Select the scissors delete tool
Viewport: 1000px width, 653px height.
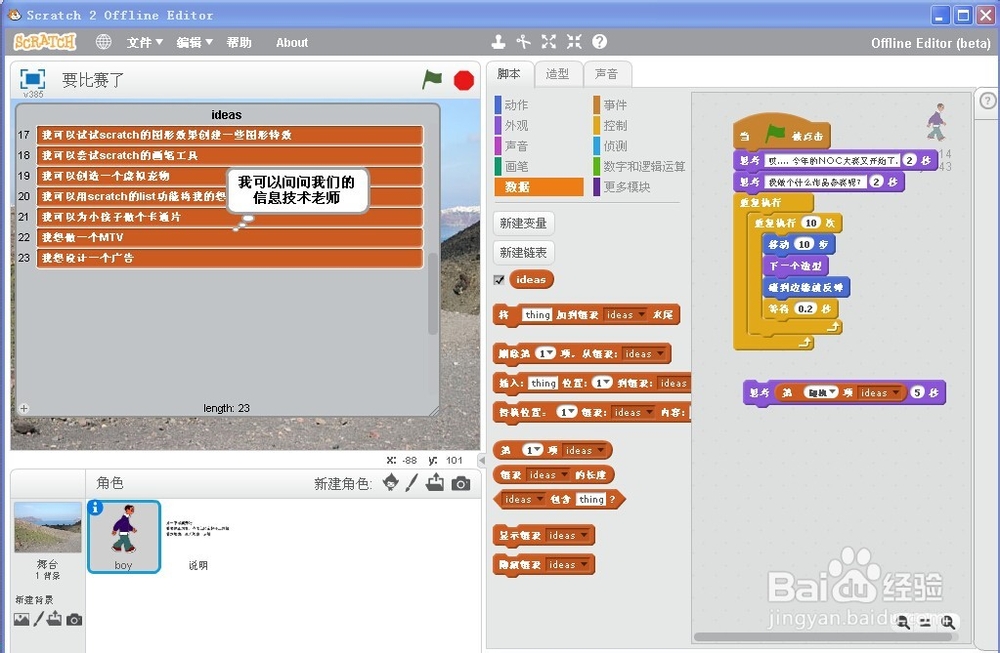[524, 42]
